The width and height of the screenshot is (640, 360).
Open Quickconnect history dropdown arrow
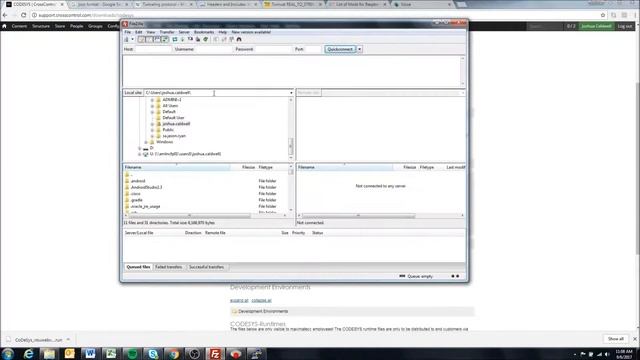[x=360, y=49]
